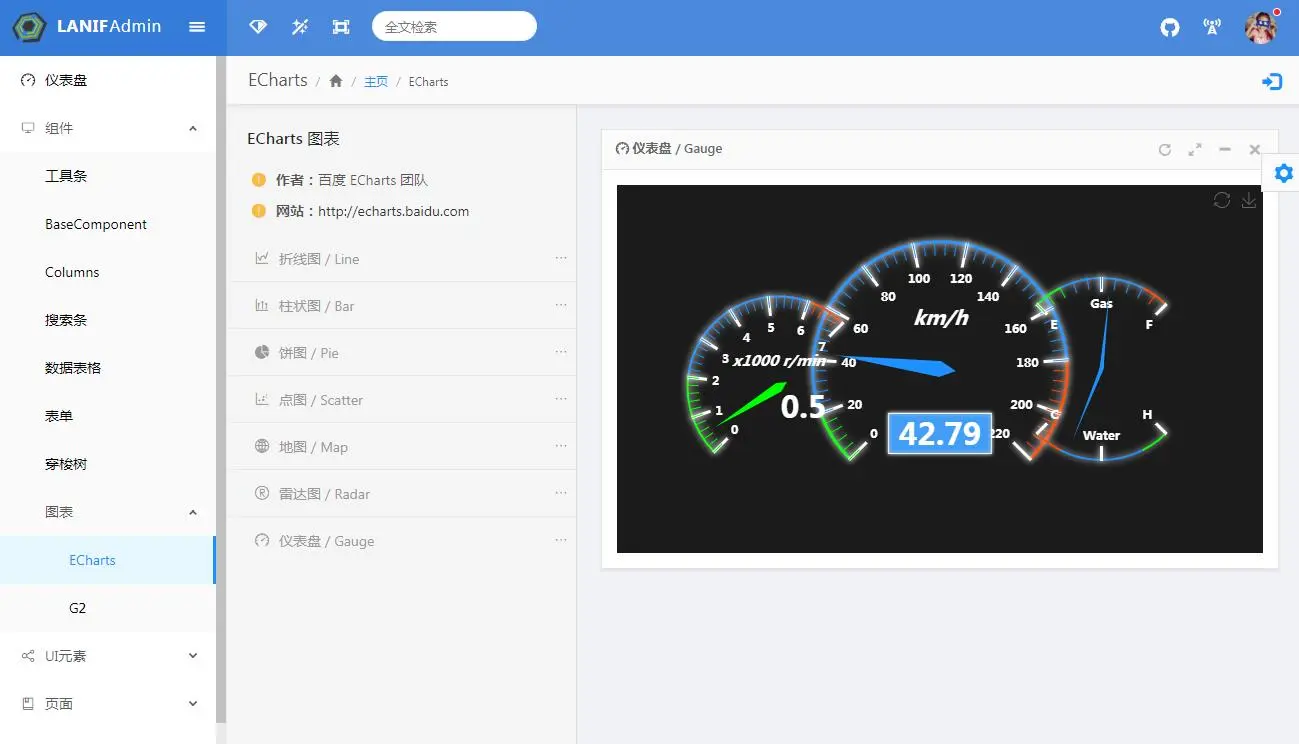Select ECharts in sidebar submenu
1299x744 pixels.
107,560
